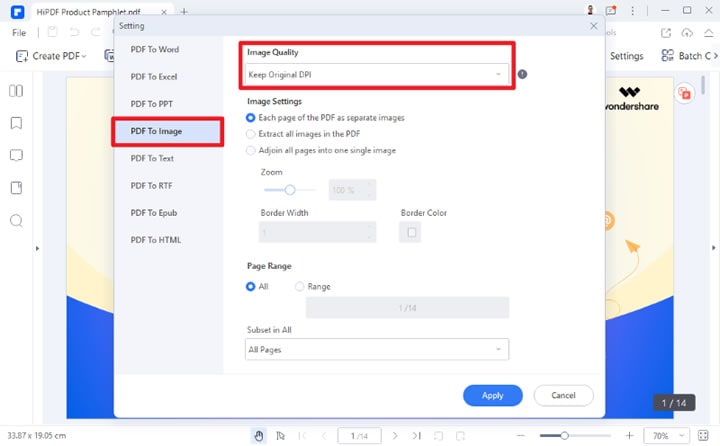720x446 pixels.
Task: Select Each page as separate images option
Action: (x=250, y=118)
